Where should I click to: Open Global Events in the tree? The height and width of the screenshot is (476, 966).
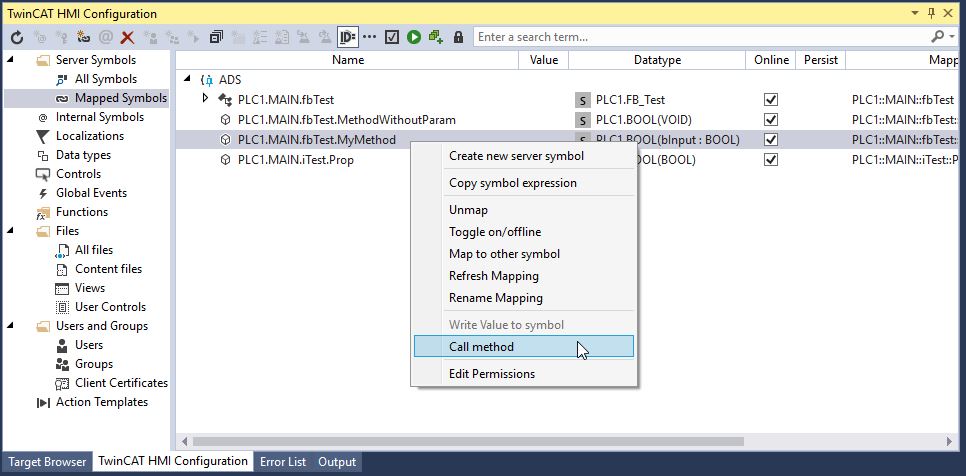(x=91, y=193)
